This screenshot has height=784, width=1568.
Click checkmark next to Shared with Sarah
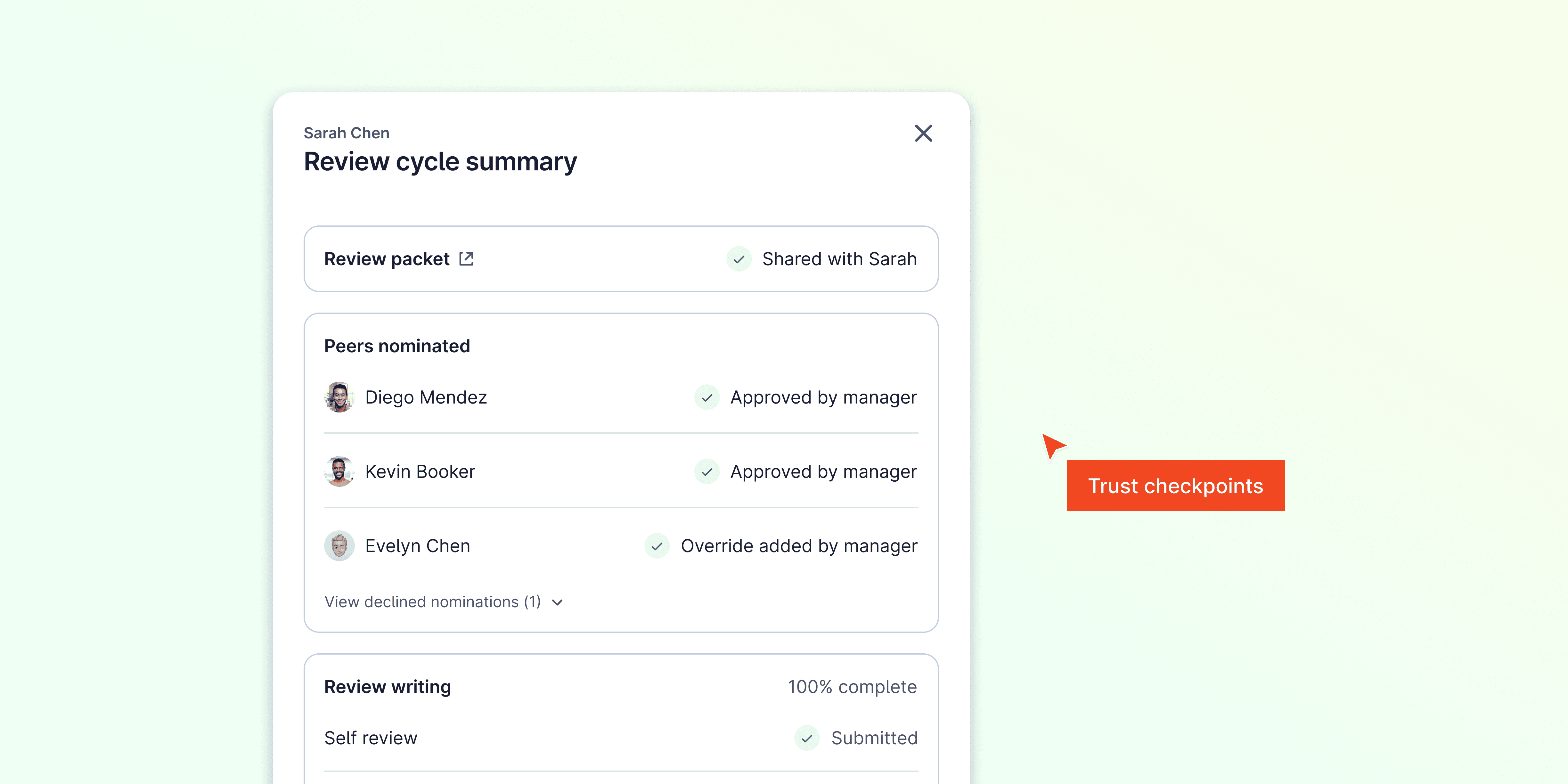pyautogui.click(x=739, y=259)
